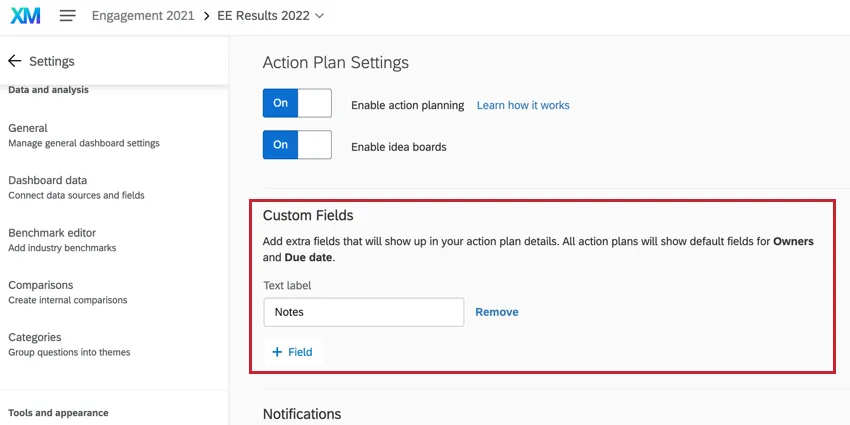Click the XM logo icon

[x=26, y=16]
